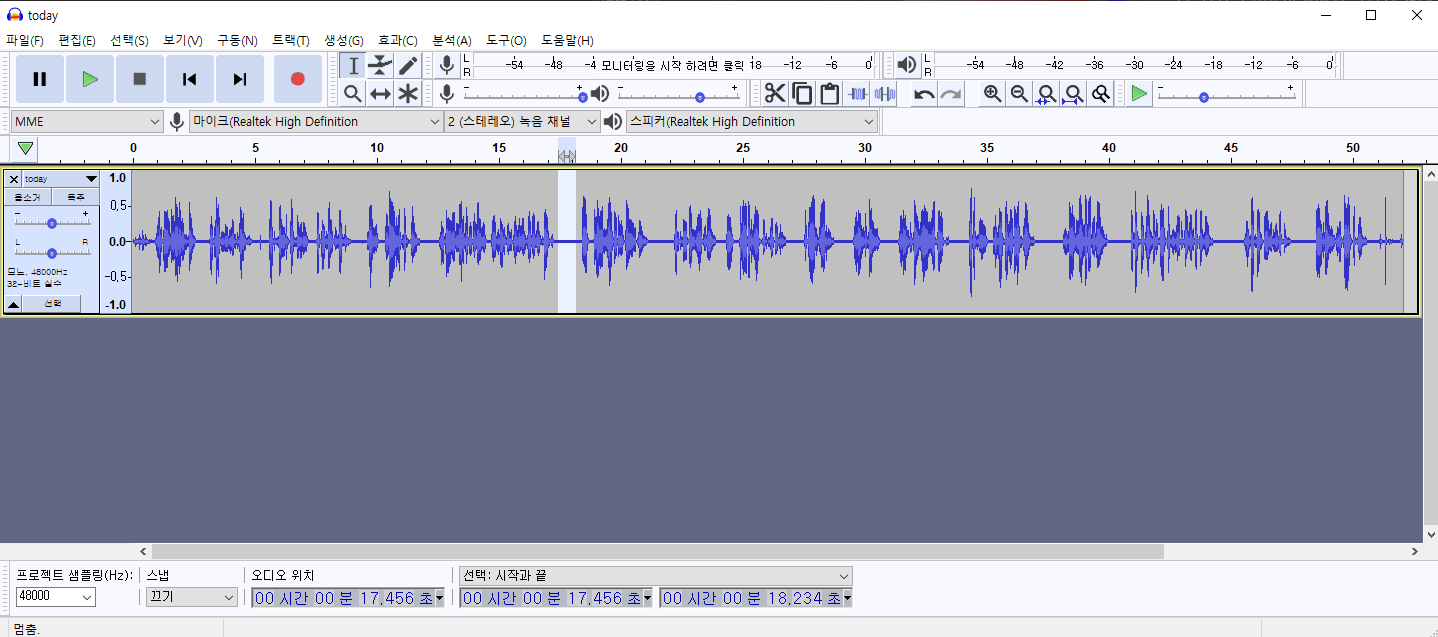Open the 2 (스테레오) 녹음 채널 dropdown

pyautogui.click(x=522, y=121)
